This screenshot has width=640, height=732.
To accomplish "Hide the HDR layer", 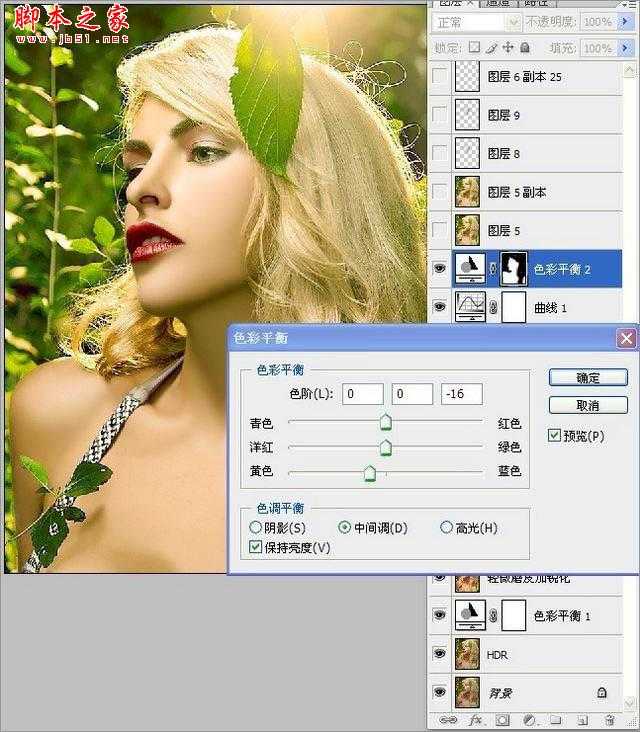I will coord(439,654).
